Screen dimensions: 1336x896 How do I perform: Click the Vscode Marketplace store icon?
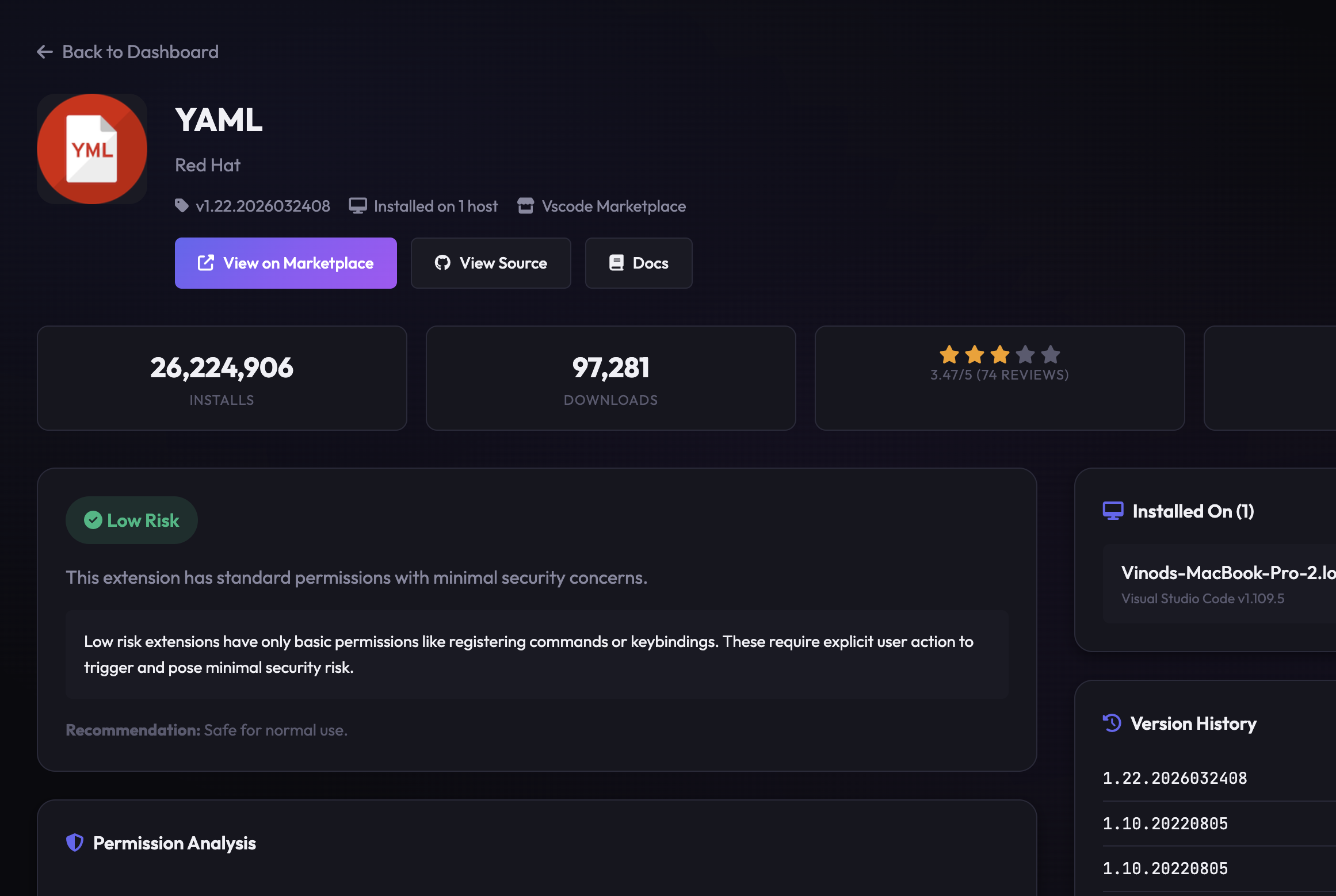[525, 206]
